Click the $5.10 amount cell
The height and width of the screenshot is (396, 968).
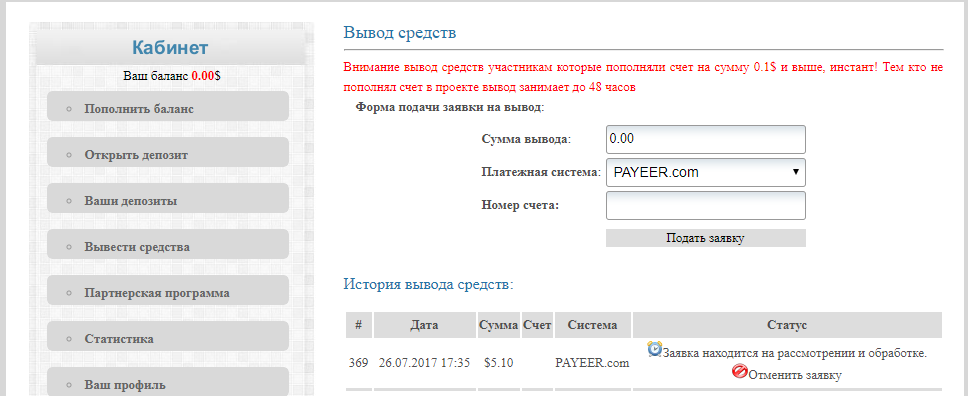click(x=498, y=363)
